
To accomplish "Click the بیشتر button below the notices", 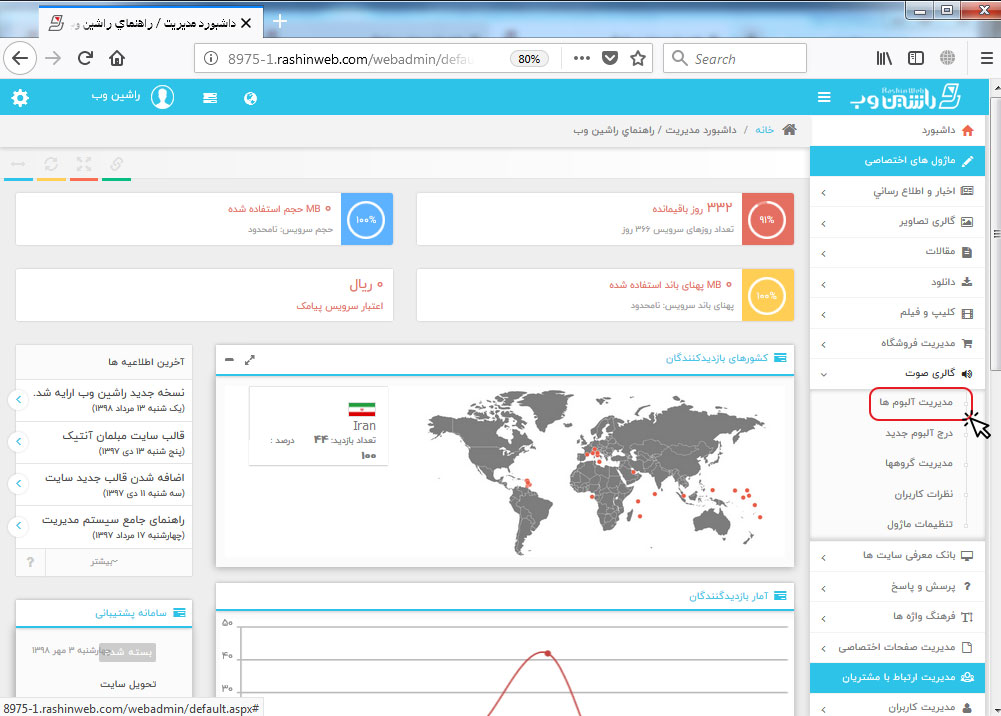I will pos(104,562).
